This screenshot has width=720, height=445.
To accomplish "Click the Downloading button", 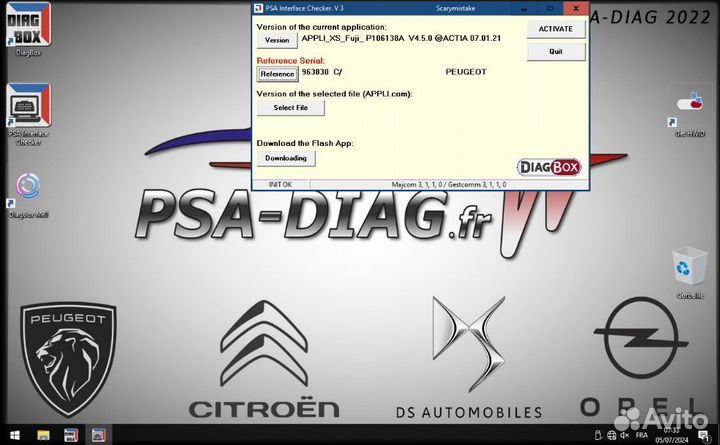I will [x=286, y=158].
